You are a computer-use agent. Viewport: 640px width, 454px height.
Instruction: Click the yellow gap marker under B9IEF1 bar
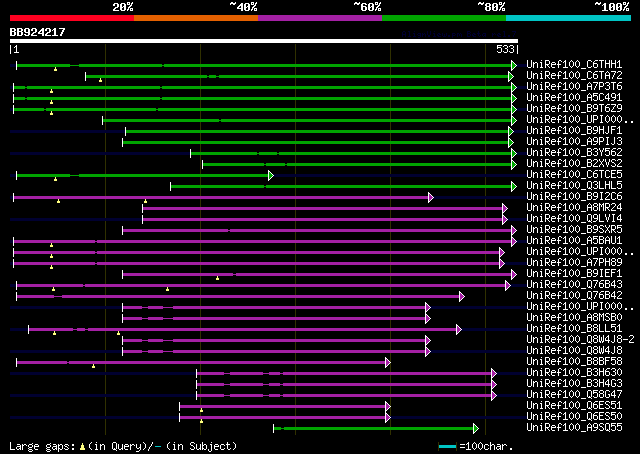[218, 278]
